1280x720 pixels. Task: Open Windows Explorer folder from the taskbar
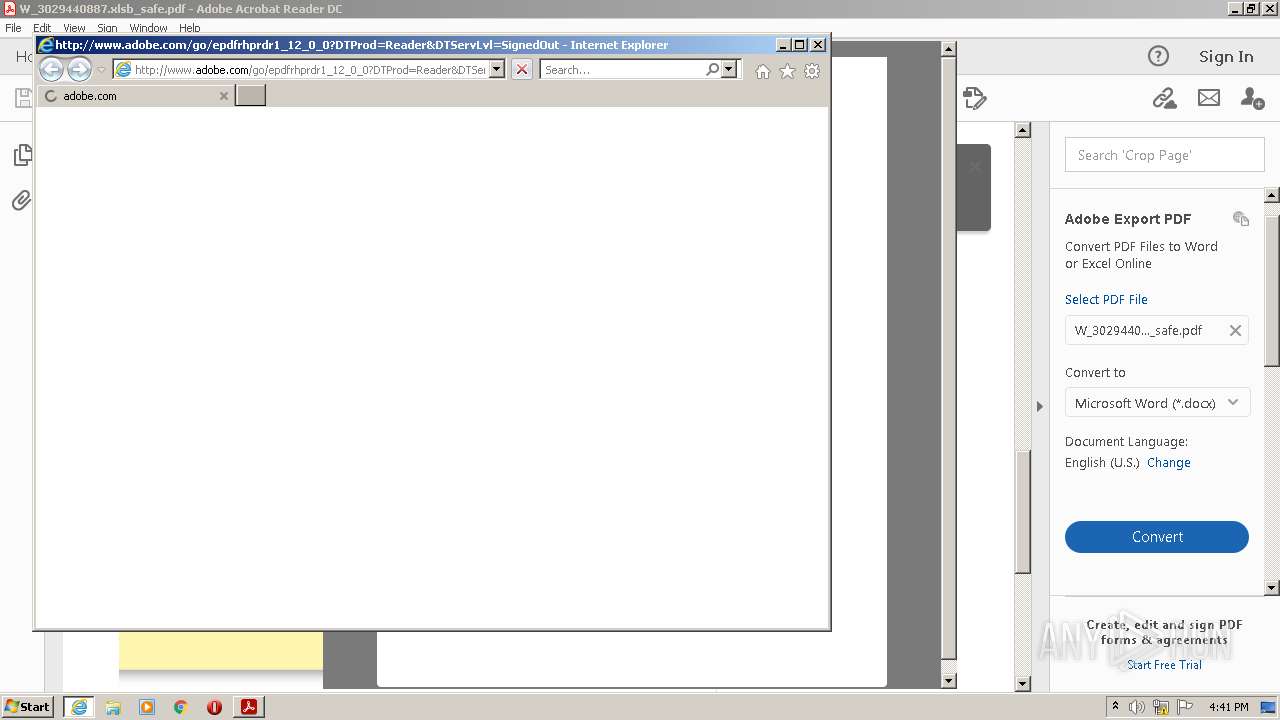pyautogui.click(x=113, y=707)
